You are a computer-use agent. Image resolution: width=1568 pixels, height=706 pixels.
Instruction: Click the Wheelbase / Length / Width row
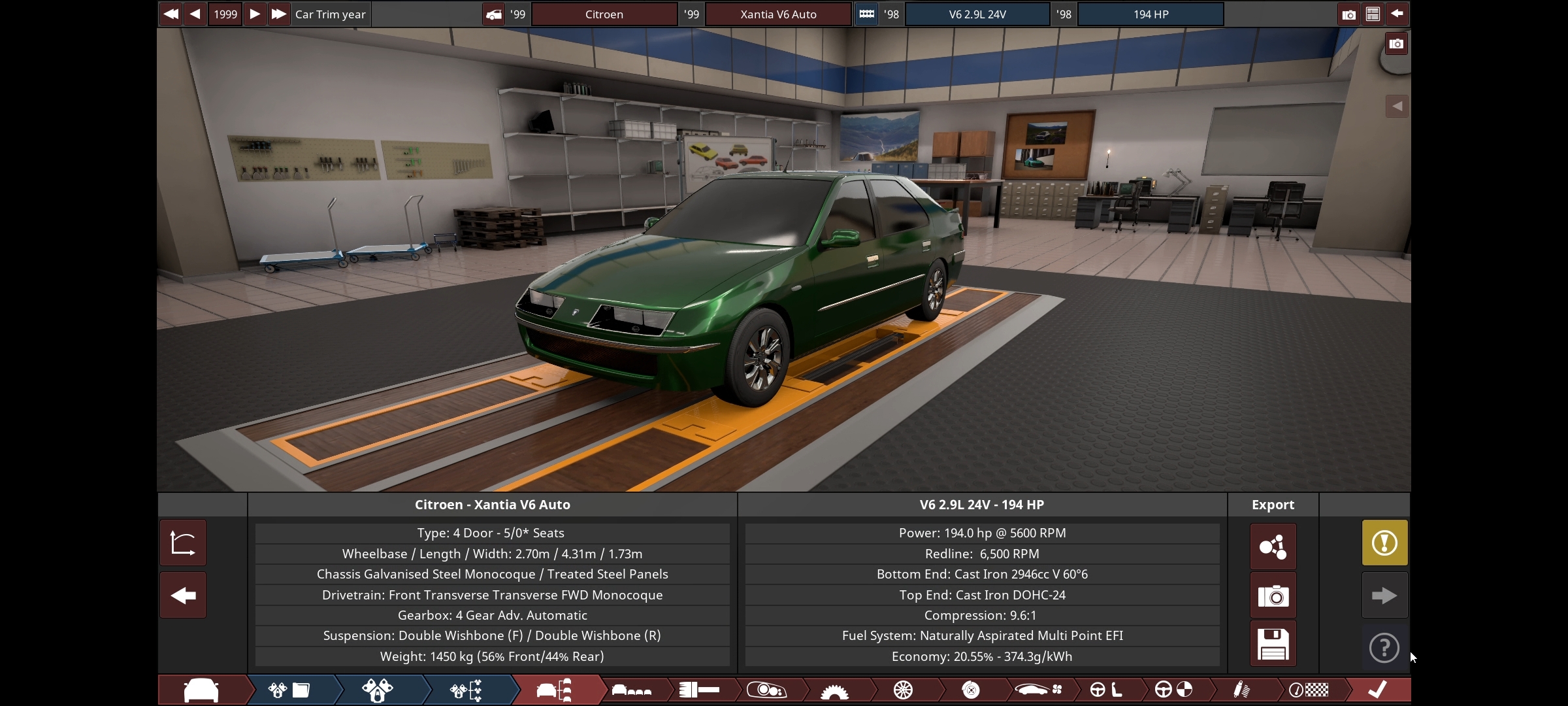tap(493, 554)
